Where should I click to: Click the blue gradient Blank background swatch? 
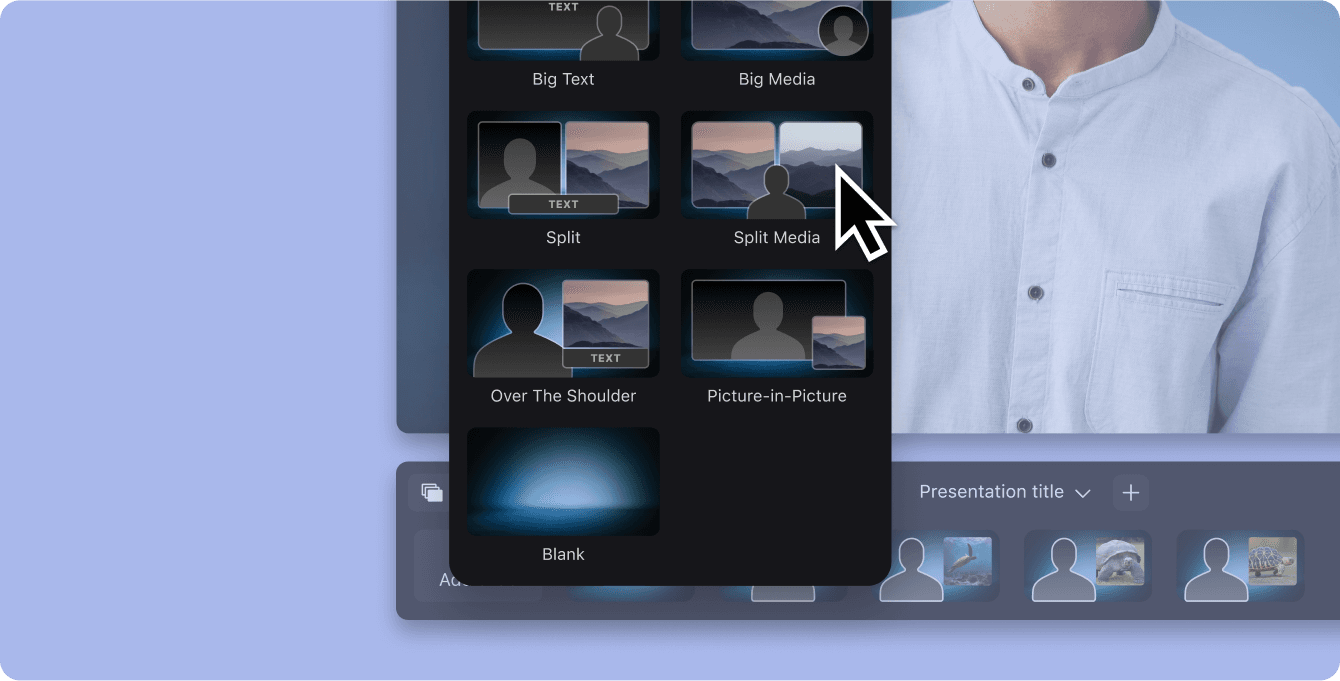563,481
